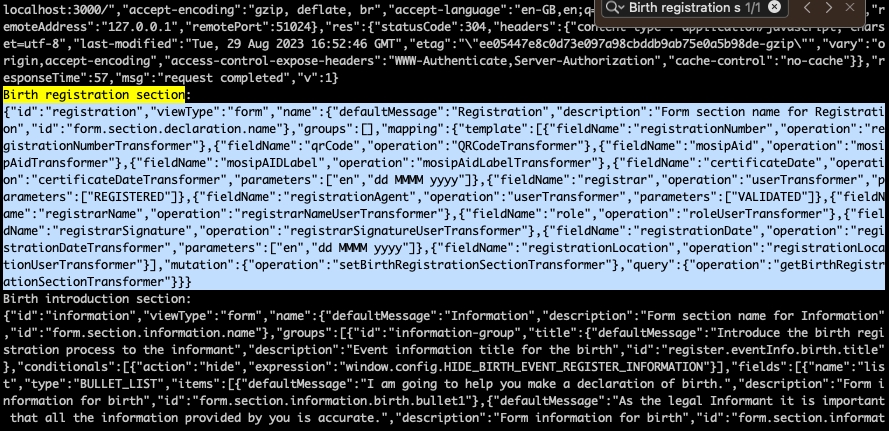889x431 pixels.
Task: Click the 1/1 match counter
Action: [x=753, y=7]
